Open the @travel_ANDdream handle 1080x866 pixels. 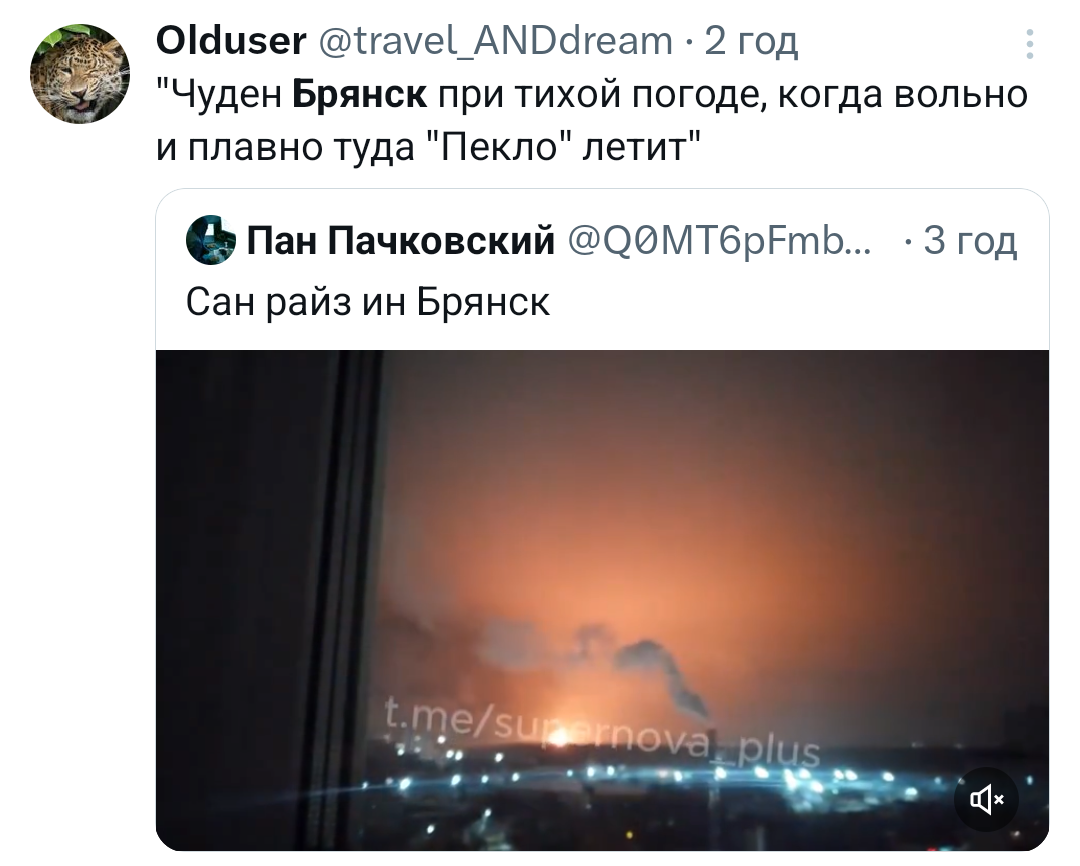(x=495, y=41)
